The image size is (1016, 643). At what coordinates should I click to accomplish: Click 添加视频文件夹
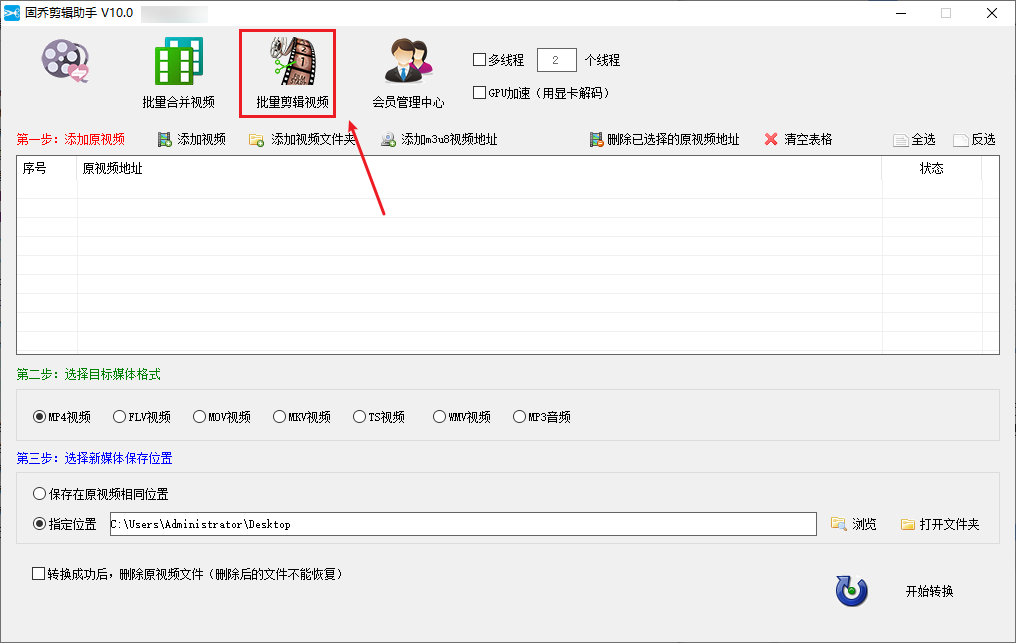click(x=302, y=140)
